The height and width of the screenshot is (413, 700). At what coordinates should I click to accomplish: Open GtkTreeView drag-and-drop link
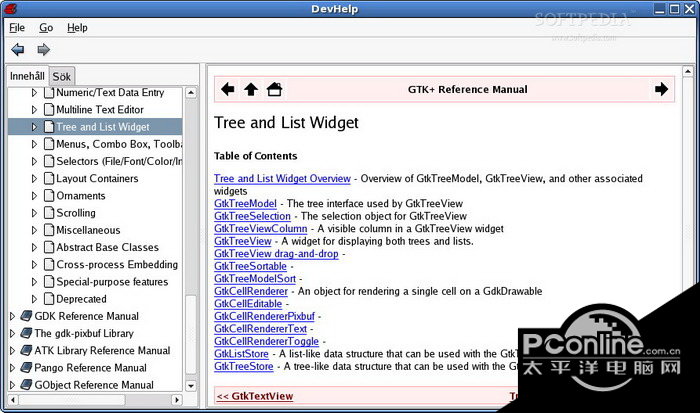click(x=276, y=254)
